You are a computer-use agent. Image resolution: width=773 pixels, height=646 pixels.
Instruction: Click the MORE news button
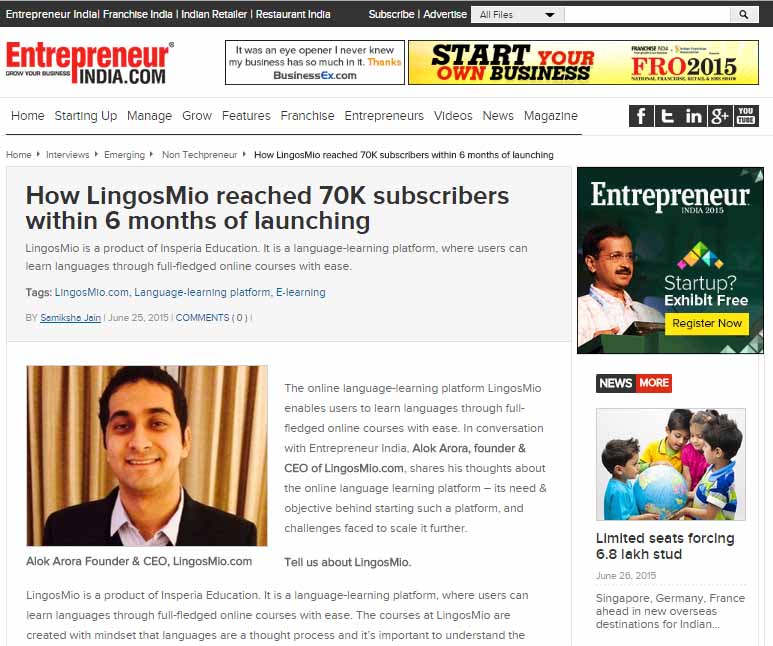(654, 383)
